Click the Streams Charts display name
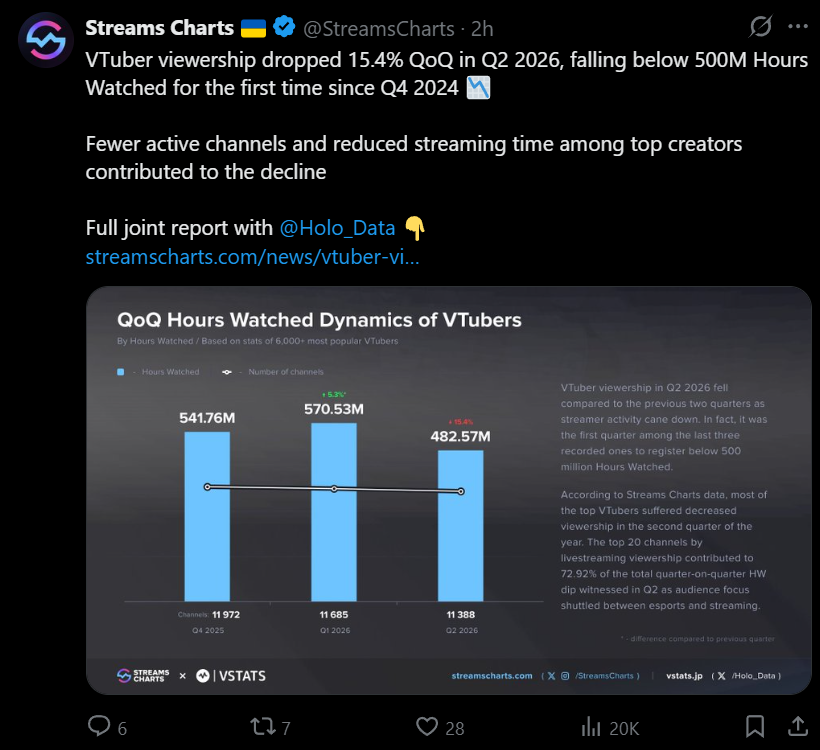The image size is (820, 750). (x=160, y=28)
